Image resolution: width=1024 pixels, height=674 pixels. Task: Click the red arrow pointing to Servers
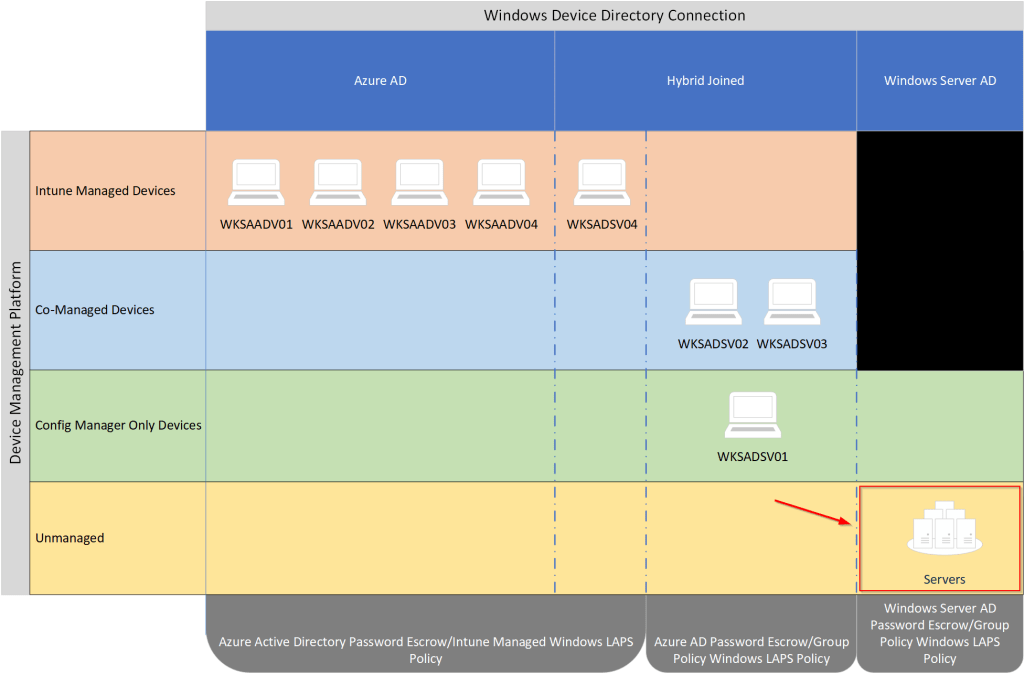pyautogui.click(x=812, y=511)
